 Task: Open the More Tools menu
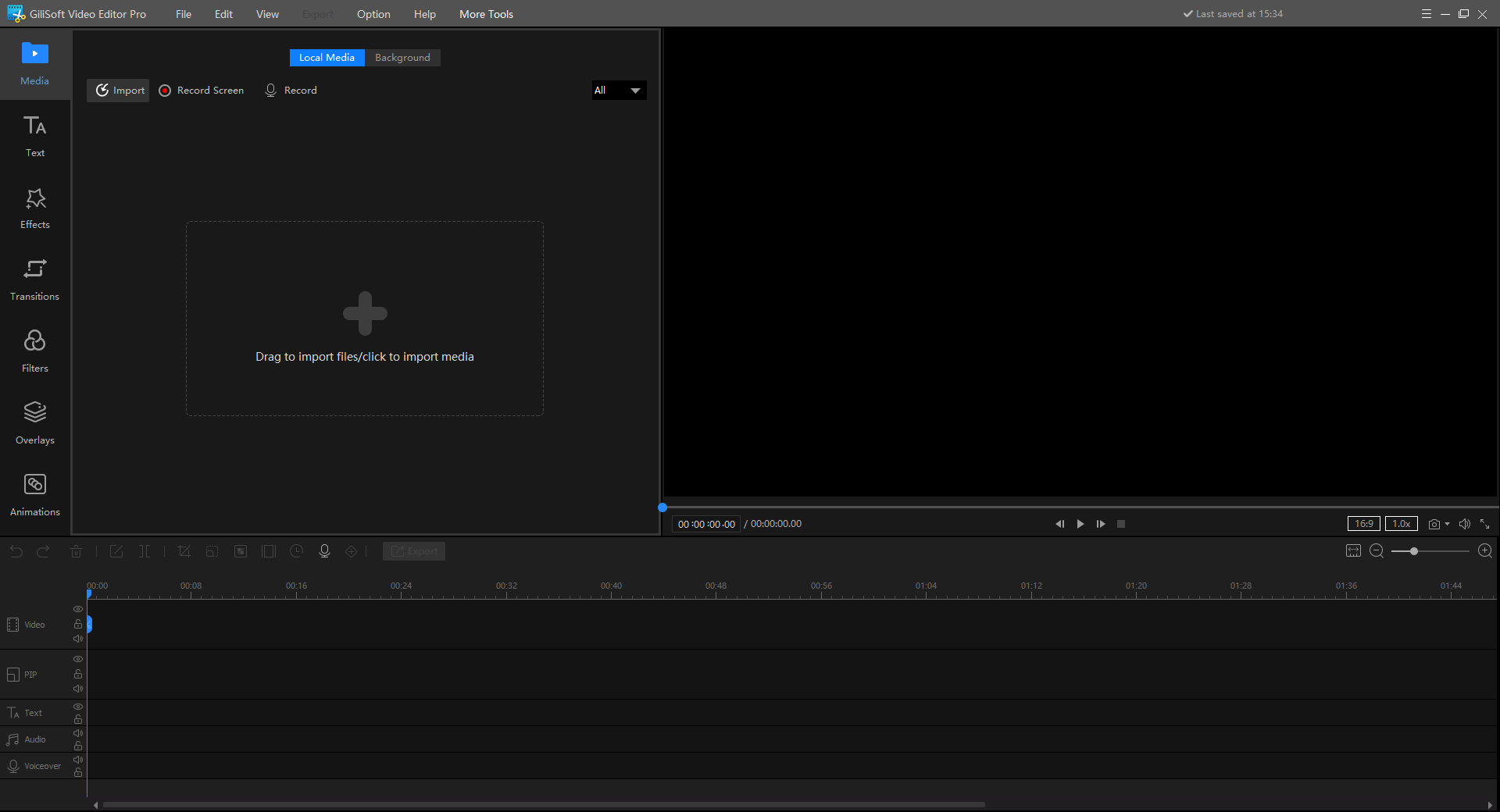[486, 14]
